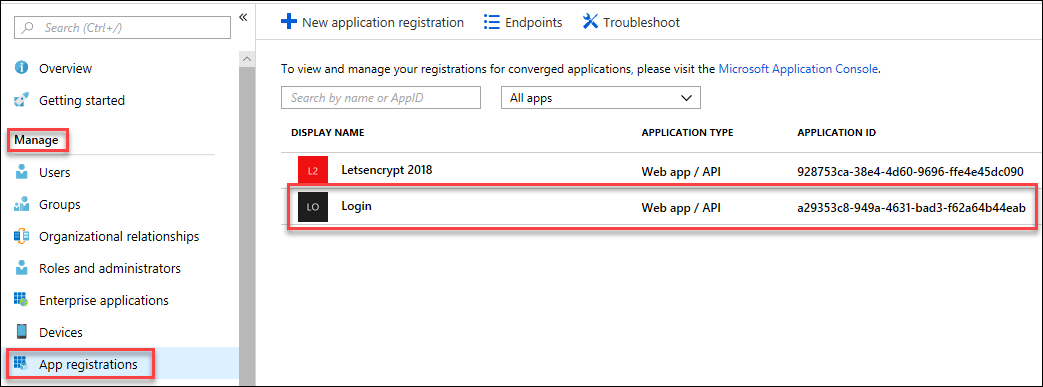Click the Troubleshoot wrench icon

[x=590, y=22]
